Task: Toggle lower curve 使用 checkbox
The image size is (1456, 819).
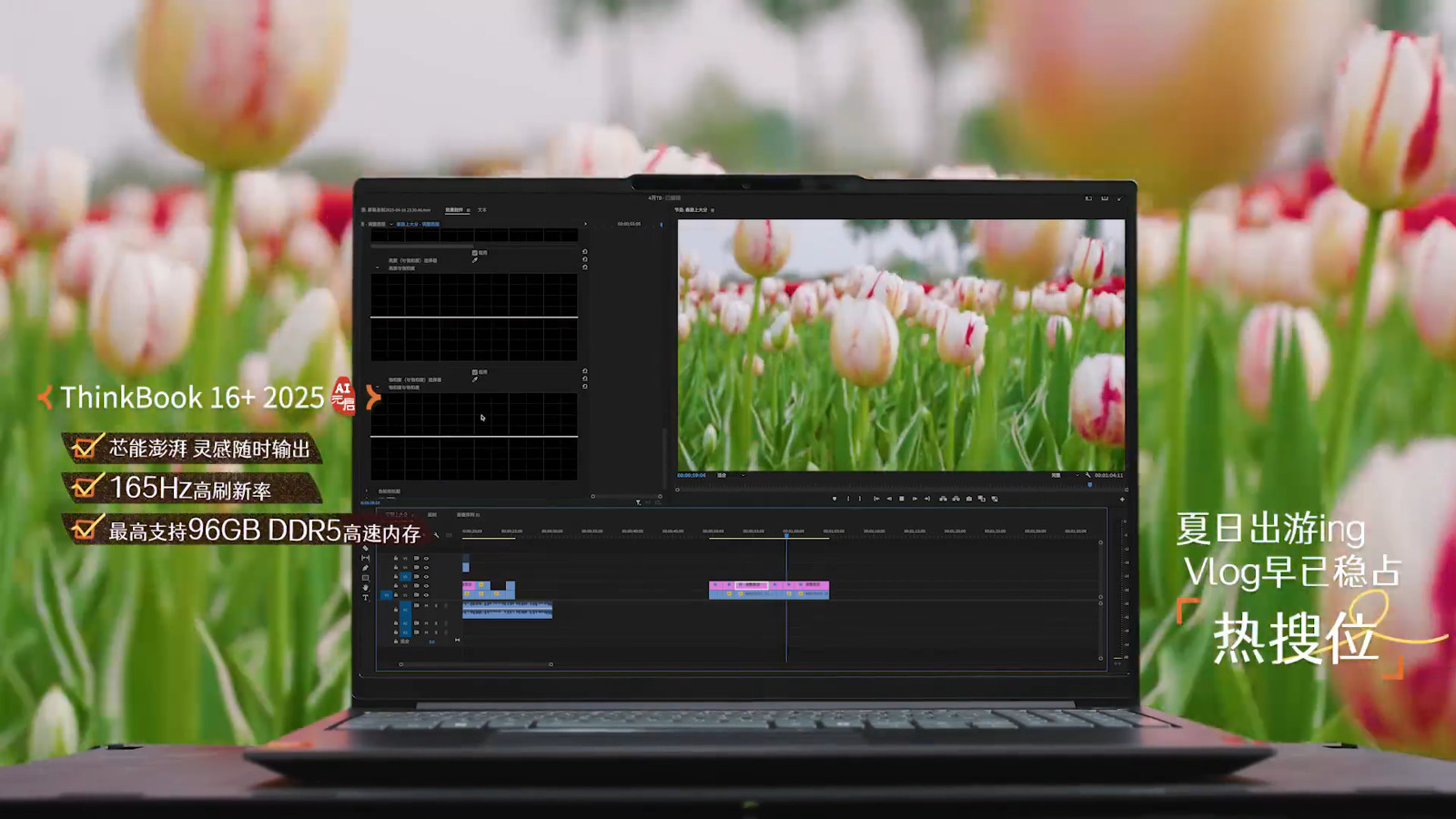Action: click(474, 372)
